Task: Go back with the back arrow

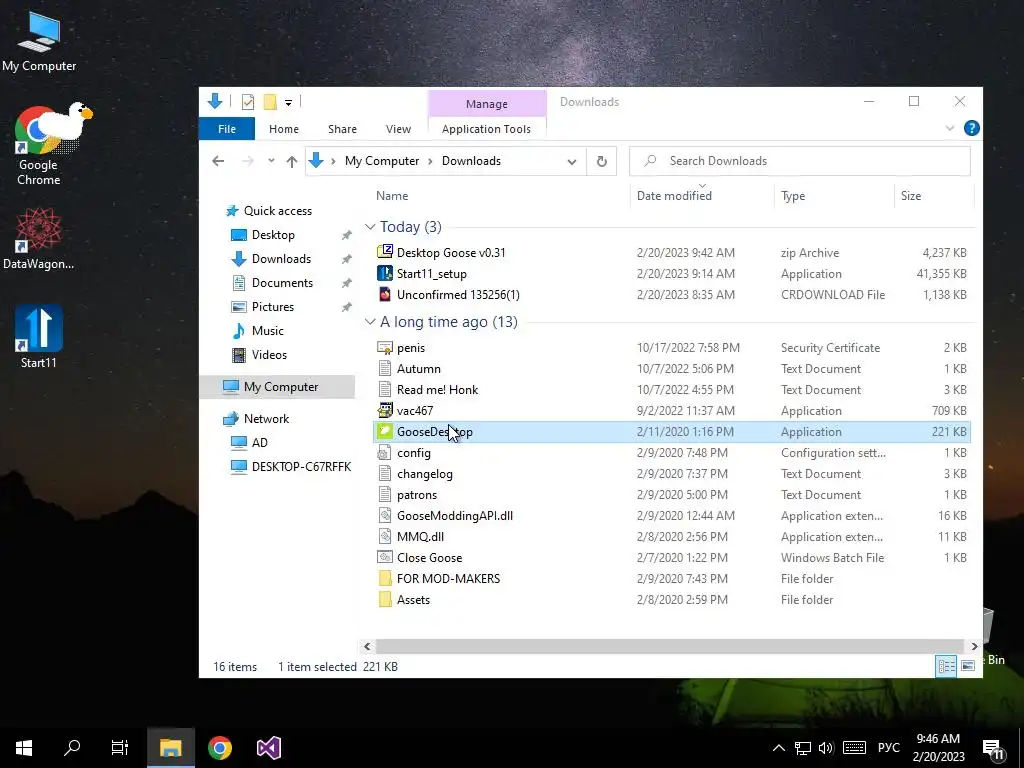Action: (218, 161)
